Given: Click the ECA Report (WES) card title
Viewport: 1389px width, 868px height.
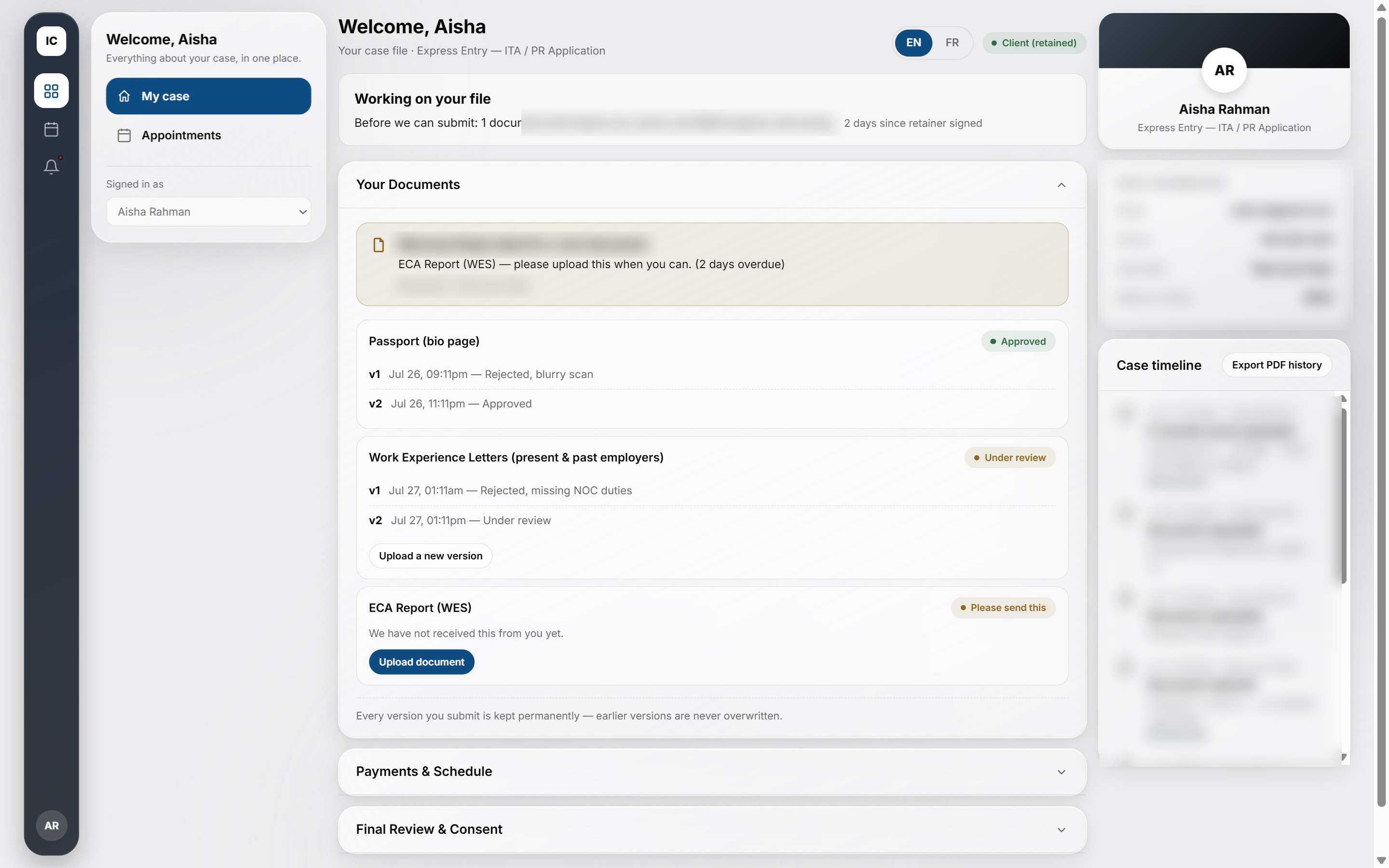Looking at the screenshot, I should (420, 608).
